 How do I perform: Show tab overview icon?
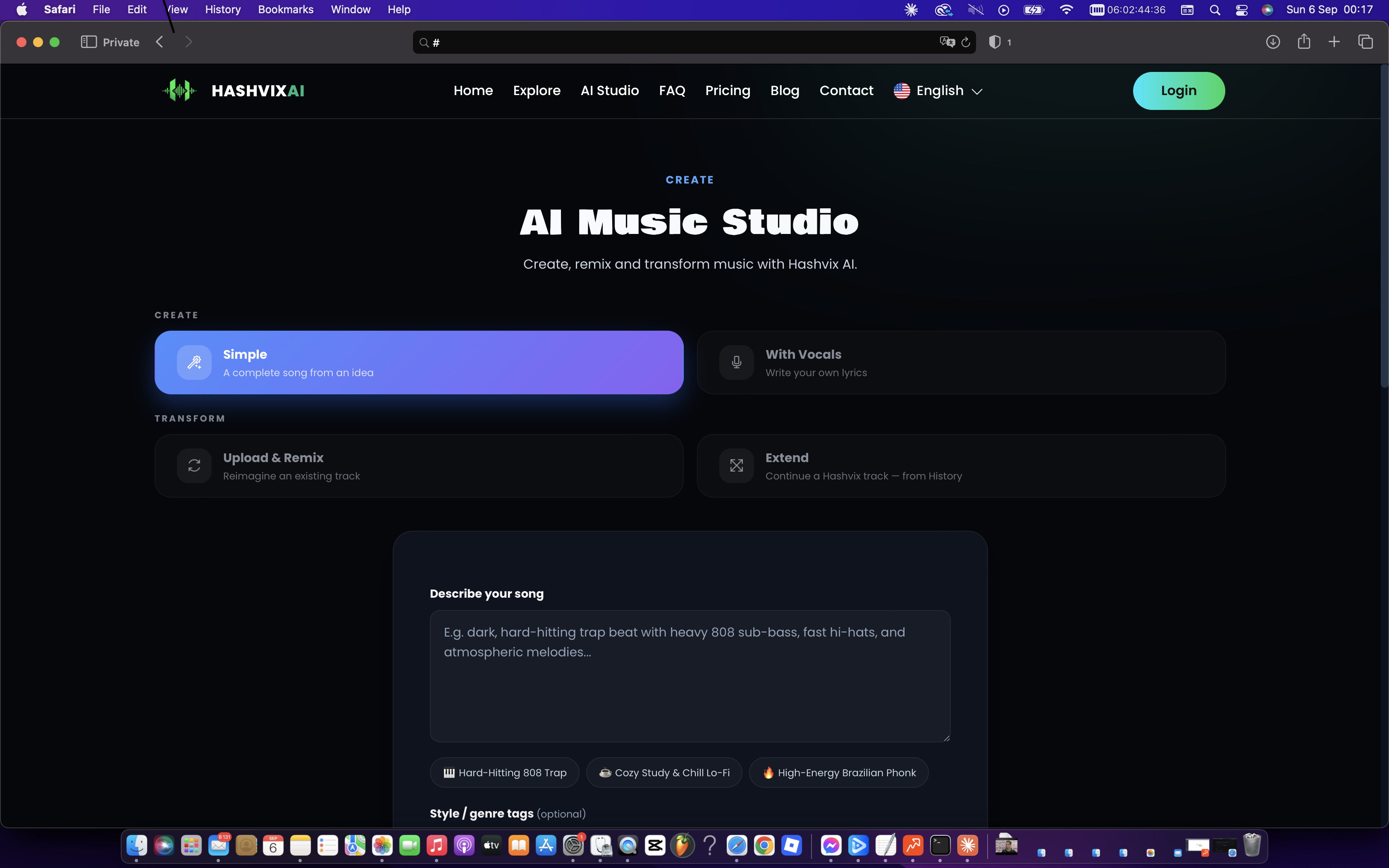click(x=1365, y=42)
